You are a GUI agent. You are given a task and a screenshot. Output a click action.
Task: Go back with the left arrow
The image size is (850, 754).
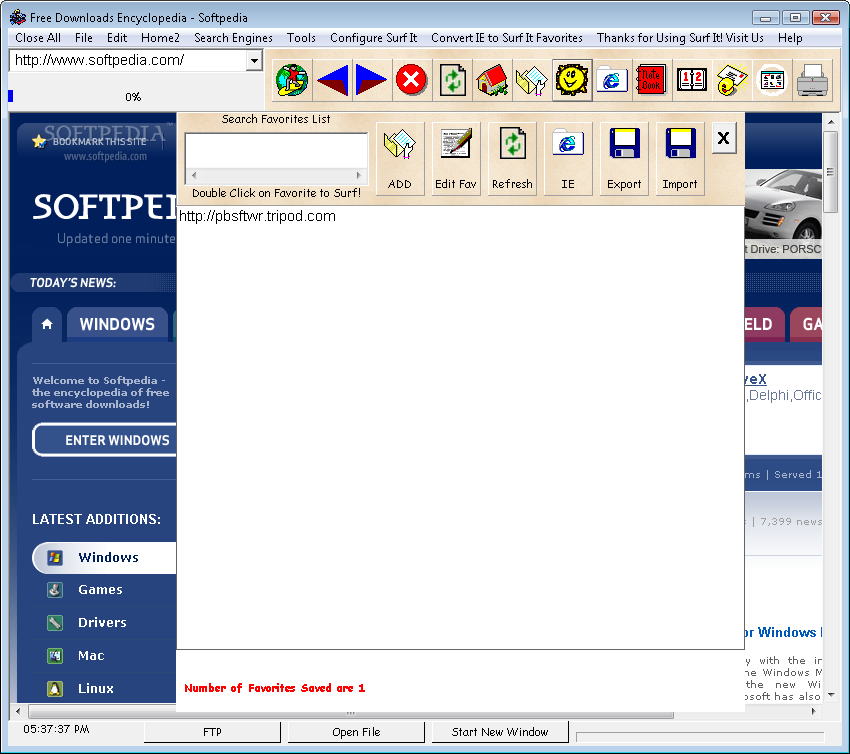[332, 80]
